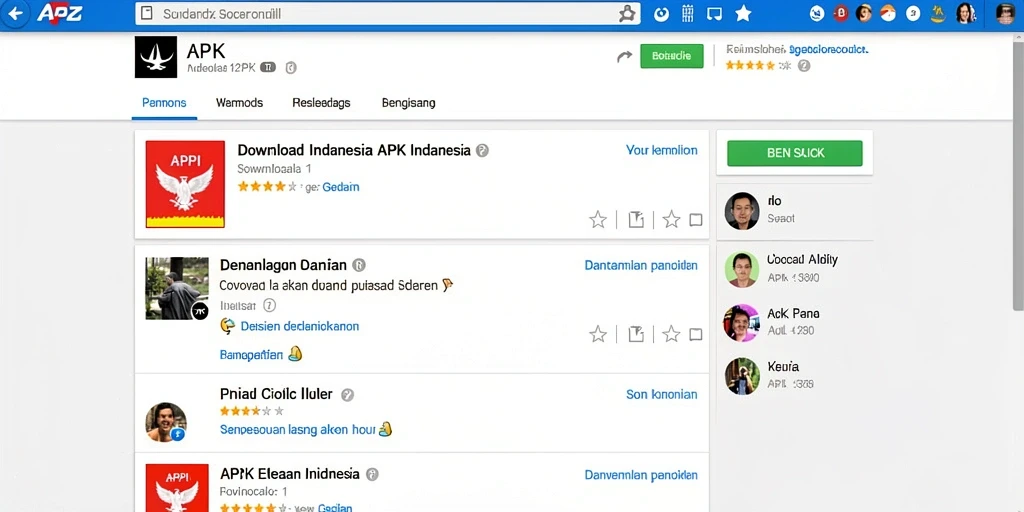Open sidebar user rlo avatar
The height and width of the screenshot is (512, 1024).
click(742, 211)
